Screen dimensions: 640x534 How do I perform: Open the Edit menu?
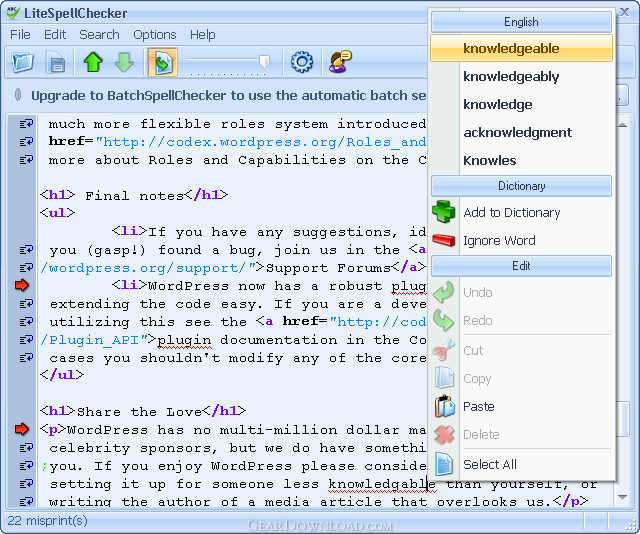click(55, 35)
